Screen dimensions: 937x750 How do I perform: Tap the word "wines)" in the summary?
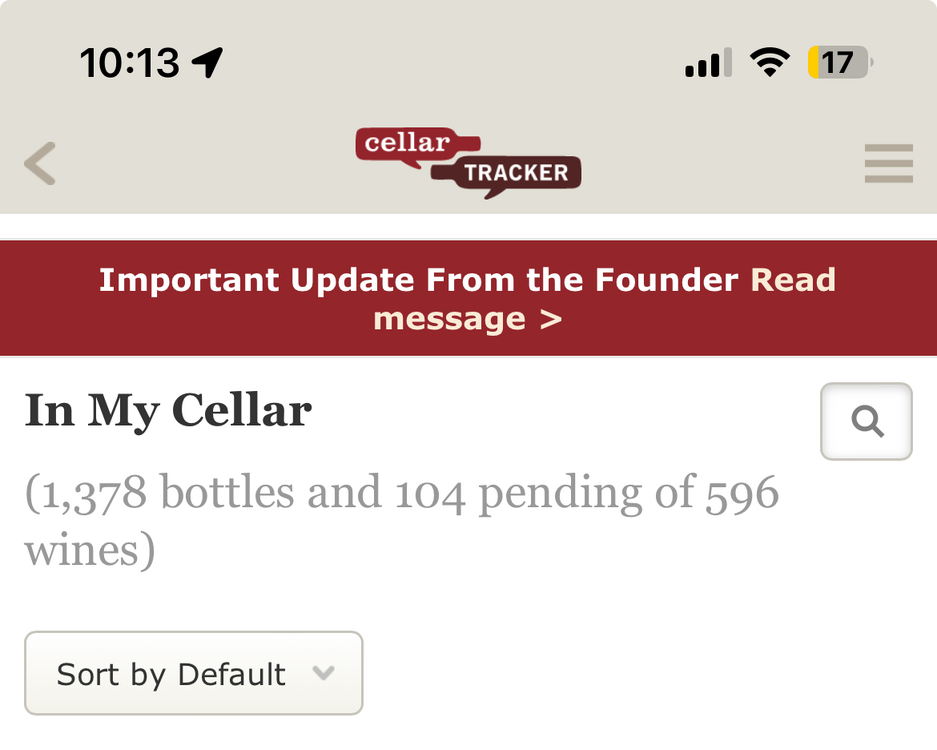(x=90, y=550)
